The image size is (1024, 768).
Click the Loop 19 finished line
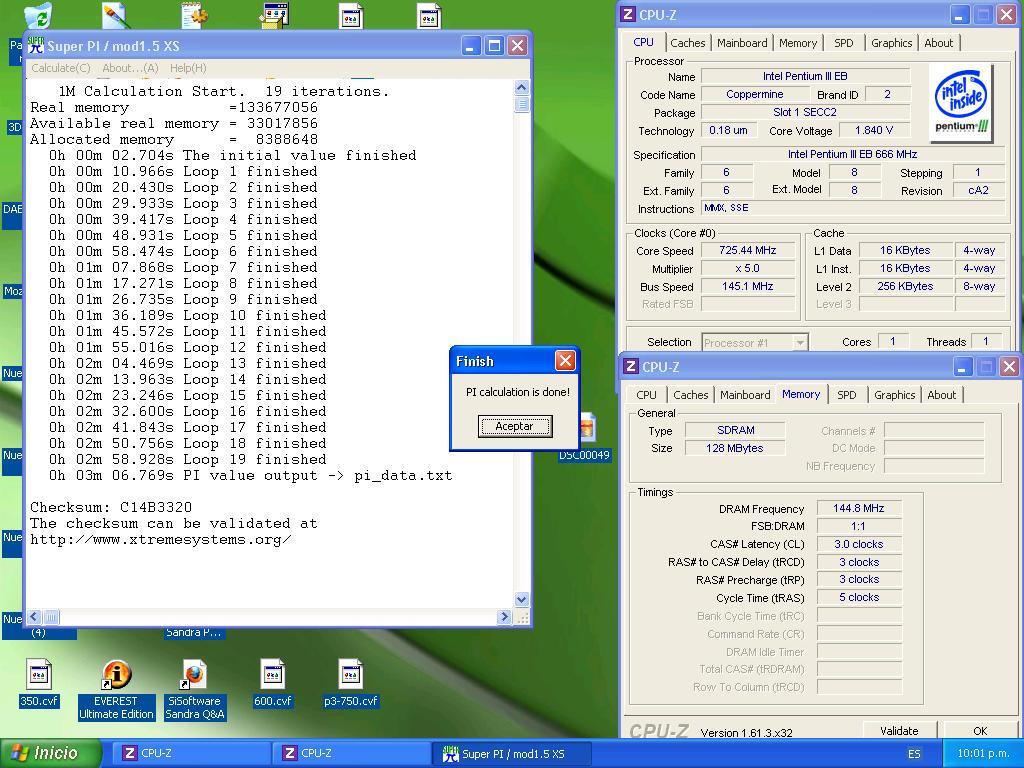point(187,460)
